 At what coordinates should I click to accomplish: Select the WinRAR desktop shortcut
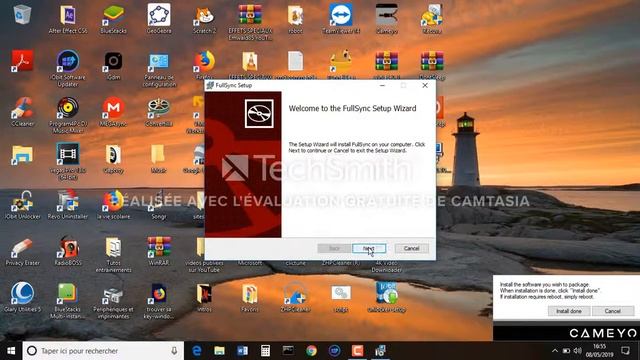tap(159, 251)
